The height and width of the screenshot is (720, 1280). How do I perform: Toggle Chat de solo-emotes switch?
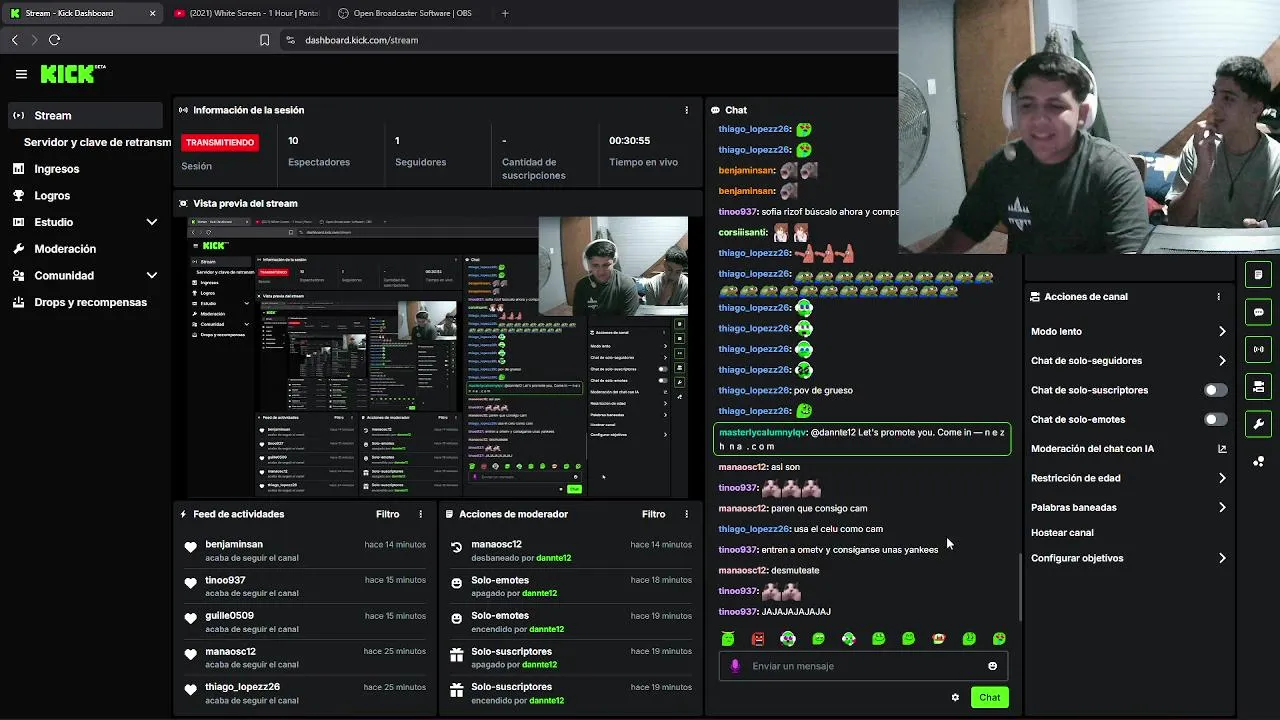point(1215,420)
